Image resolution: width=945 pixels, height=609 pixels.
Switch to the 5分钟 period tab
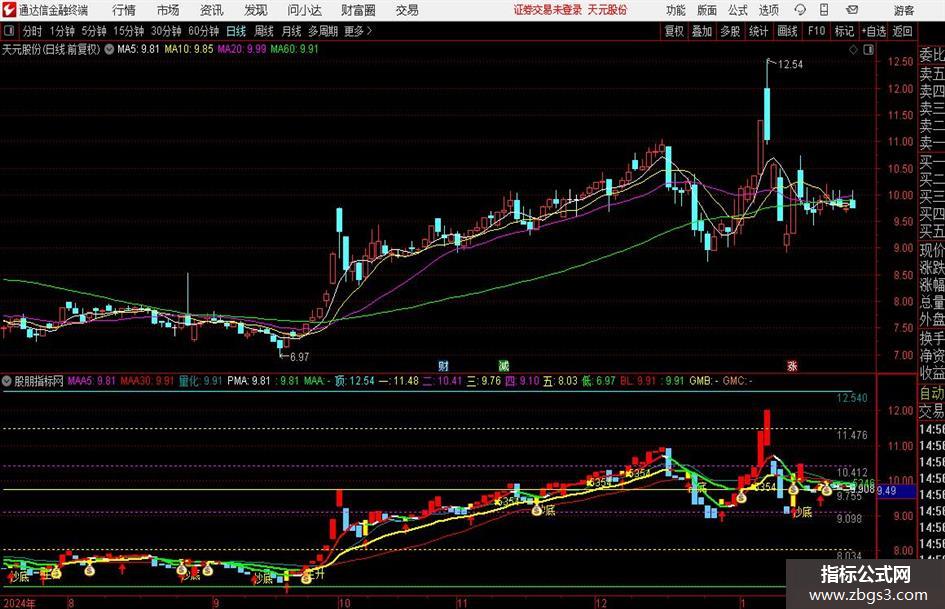[94, 31]
